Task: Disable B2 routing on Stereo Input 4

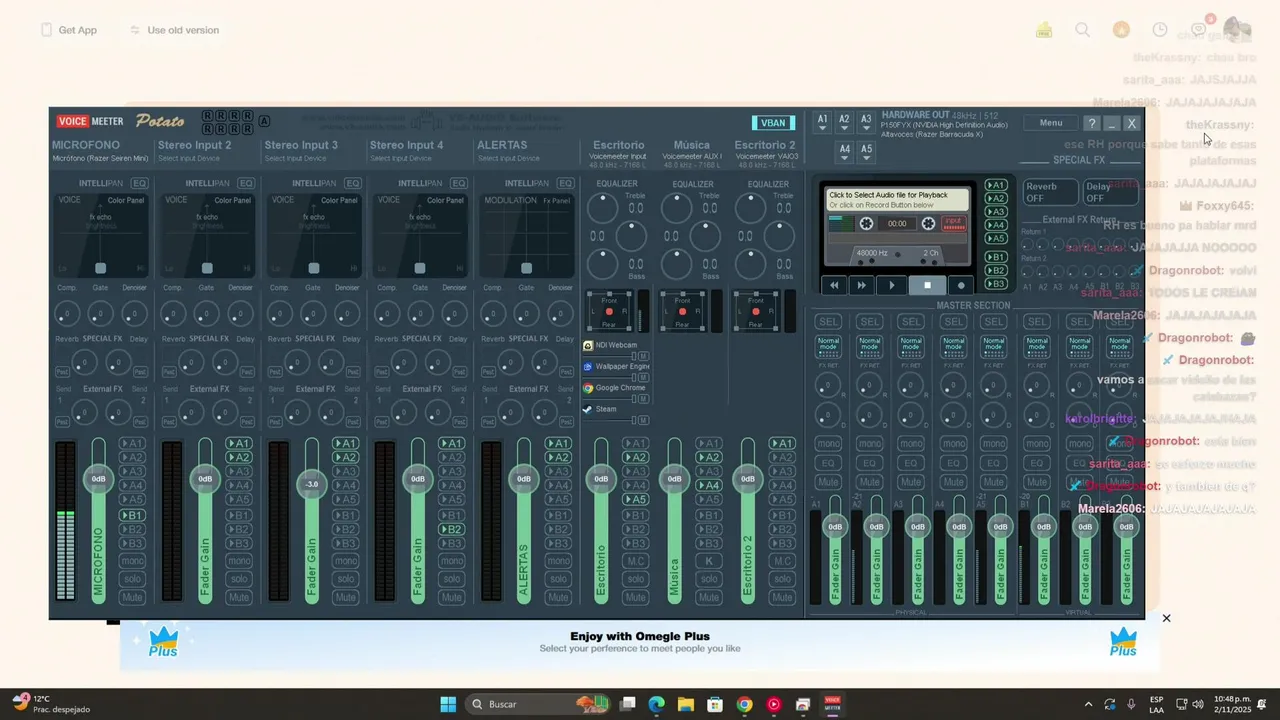Action: coord(451,530)
